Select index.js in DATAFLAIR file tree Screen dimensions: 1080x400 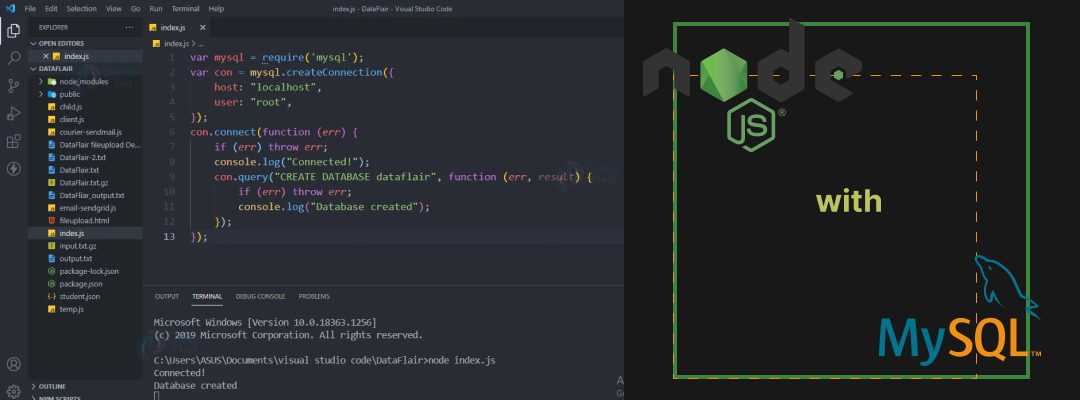(x=72, y=233)
